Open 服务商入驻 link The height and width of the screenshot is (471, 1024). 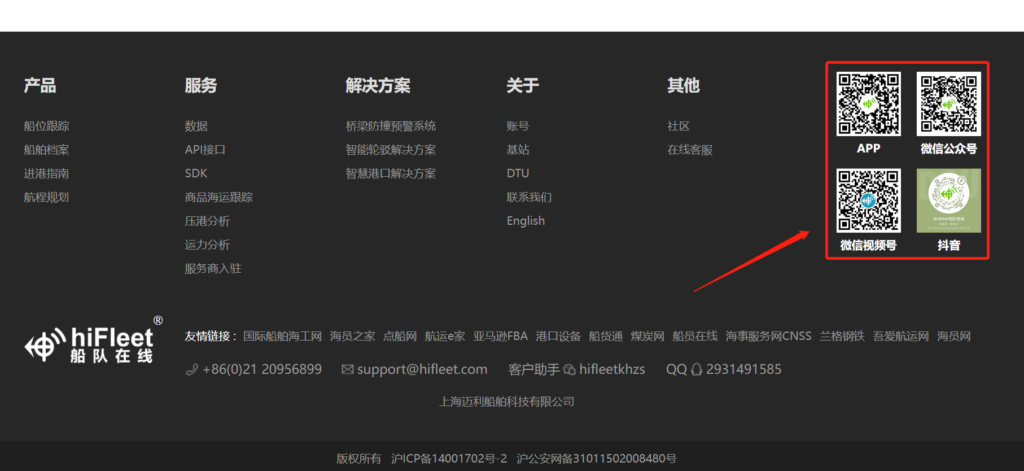click(x=213, y=268)
